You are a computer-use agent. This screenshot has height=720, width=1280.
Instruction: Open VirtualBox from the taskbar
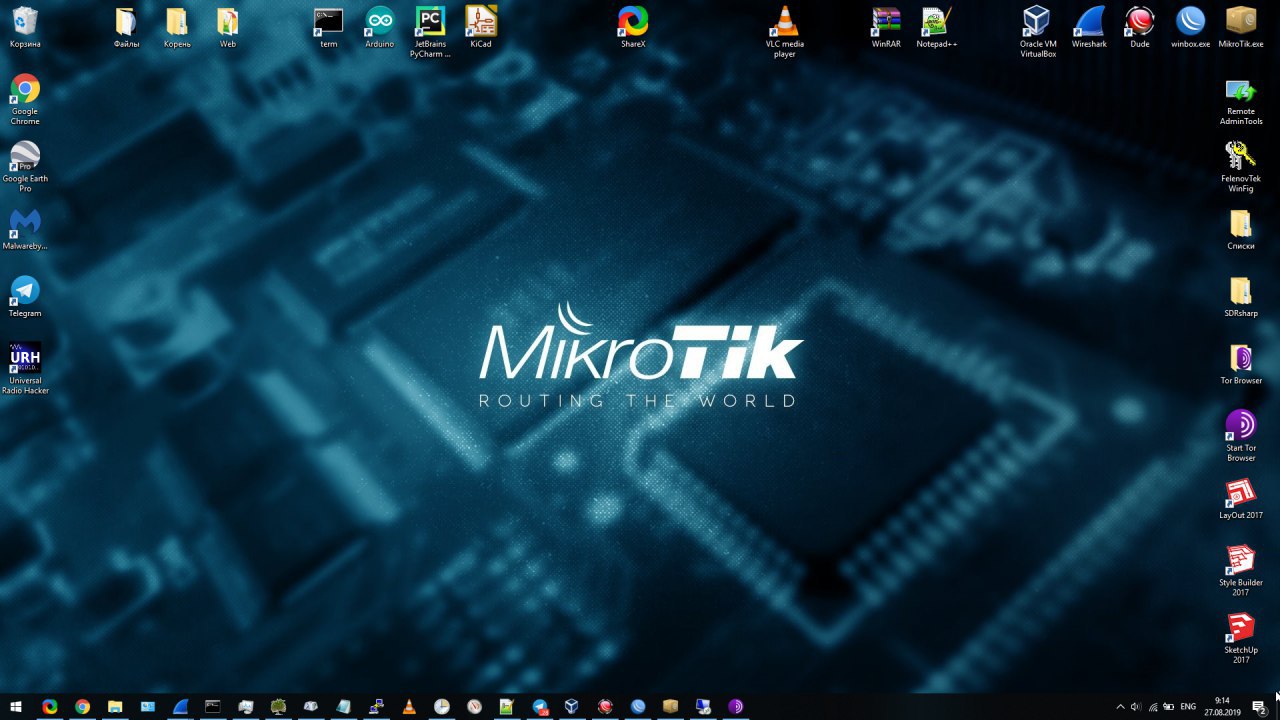[571, 706]
